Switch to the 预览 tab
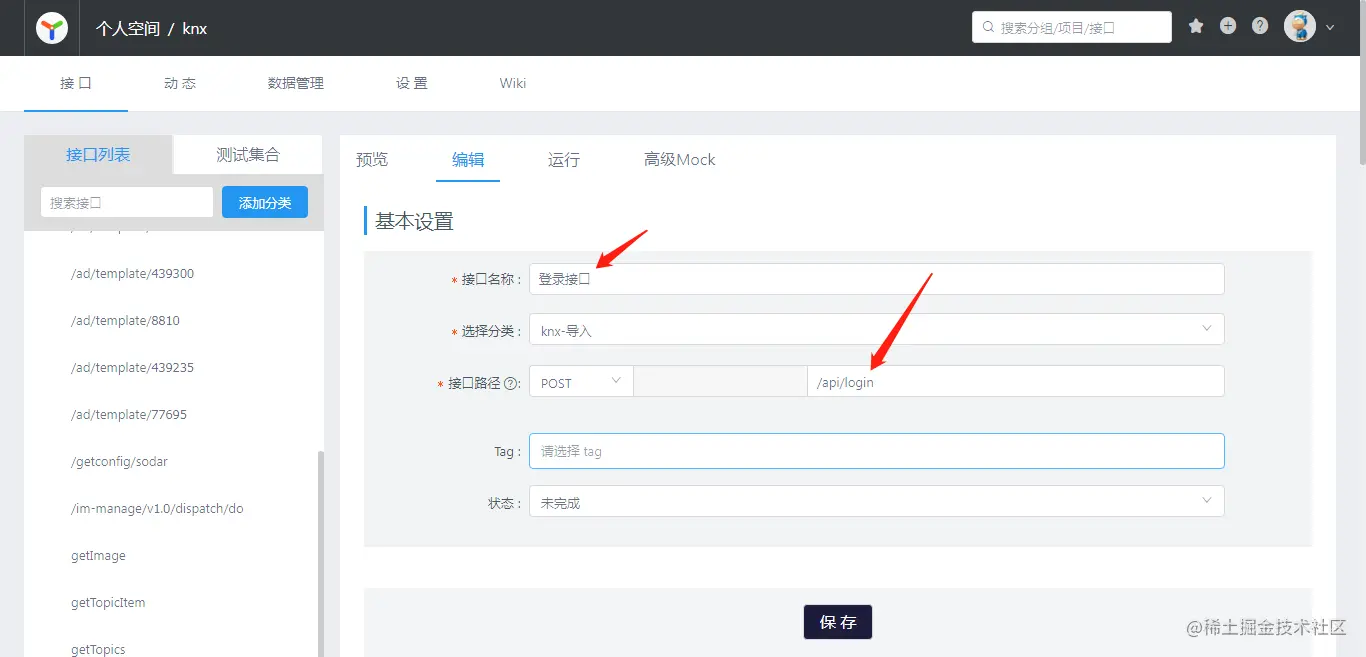 tap(372, 159)
